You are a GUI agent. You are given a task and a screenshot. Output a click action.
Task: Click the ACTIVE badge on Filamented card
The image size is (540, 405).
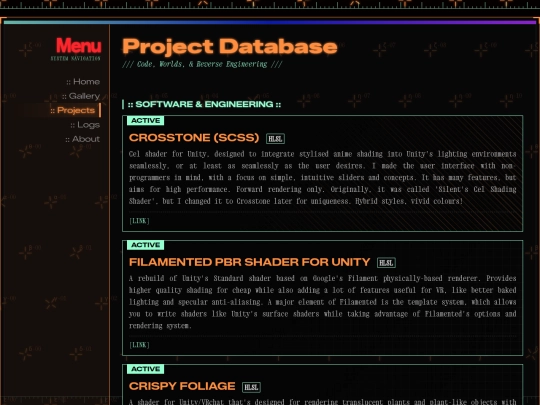pos(145,245)
